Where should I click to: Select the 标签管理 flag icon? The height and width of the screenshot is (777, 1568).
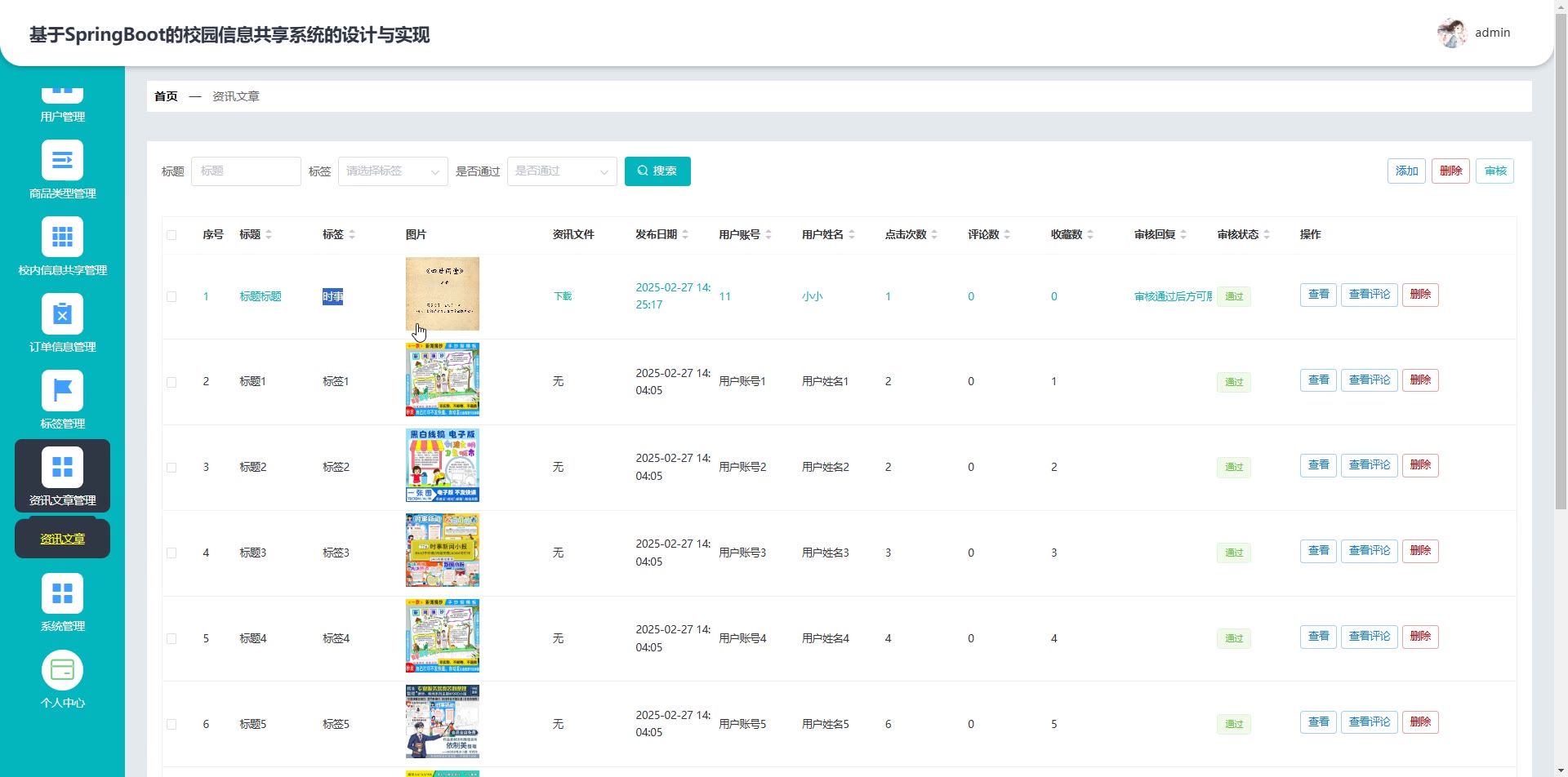point(62,390)
